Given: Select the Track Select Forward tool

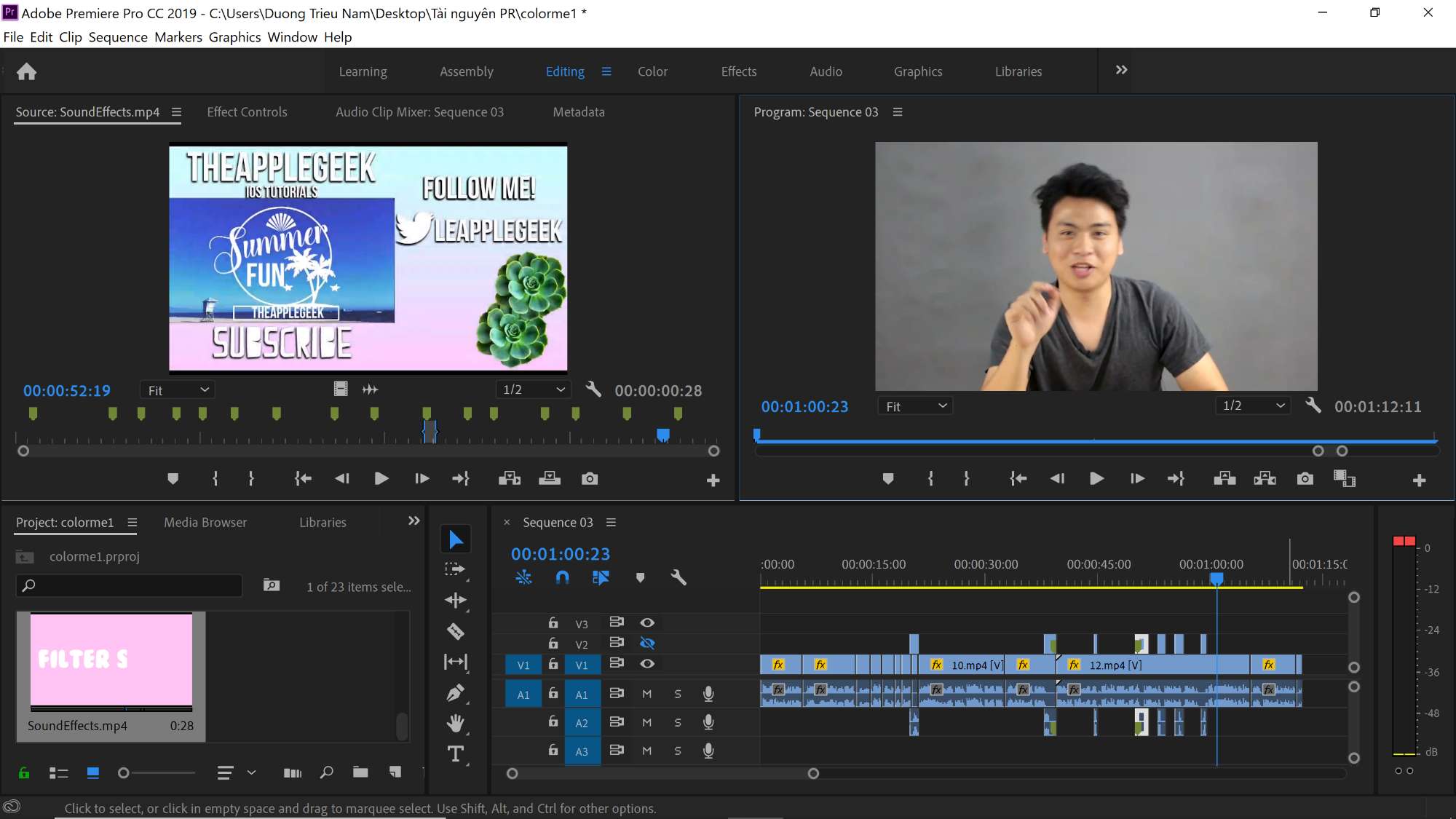Looking at the screenshot, I should click(455, 569).
